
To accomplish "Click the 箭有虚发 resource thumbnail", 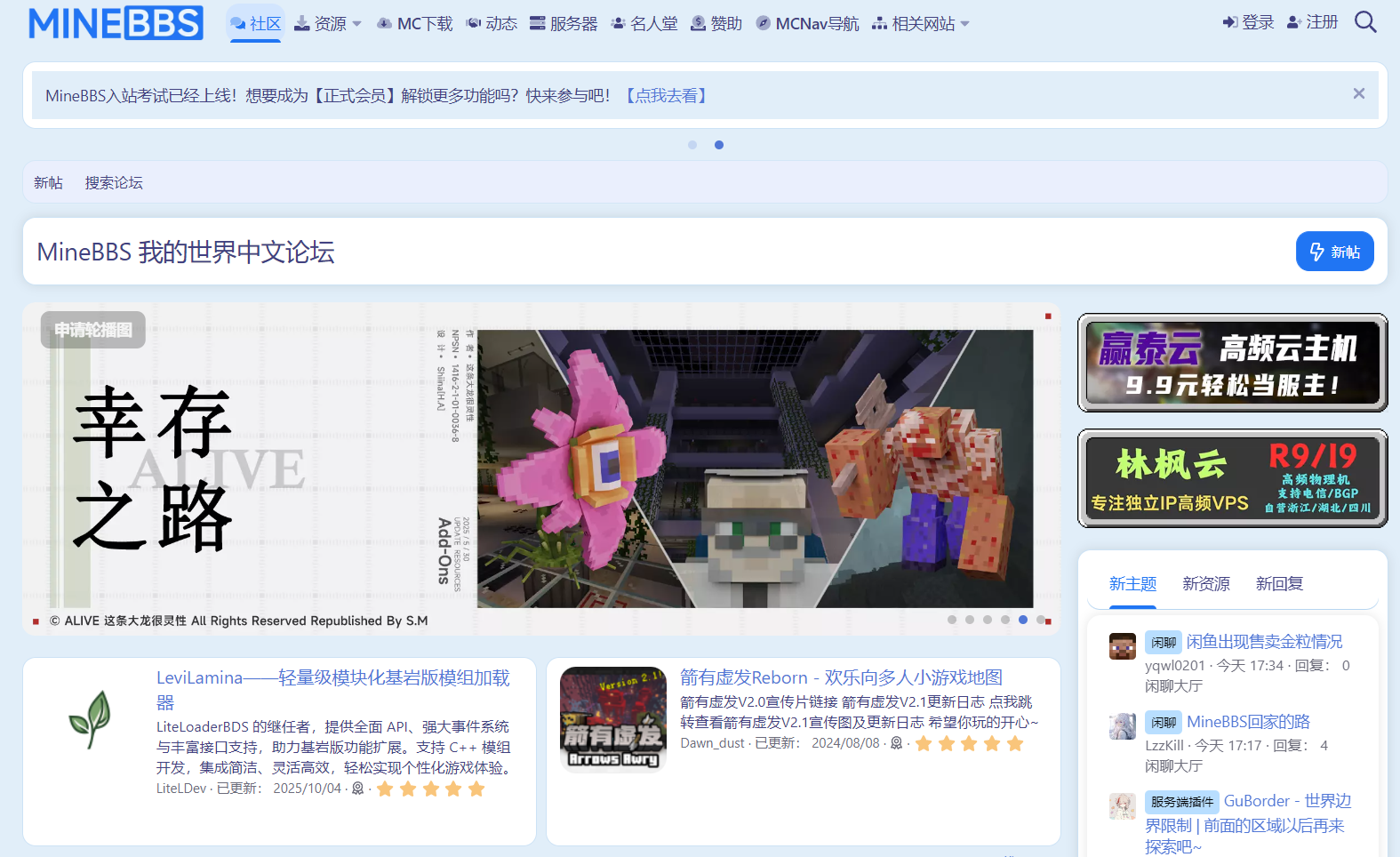I will pos(613,719).
